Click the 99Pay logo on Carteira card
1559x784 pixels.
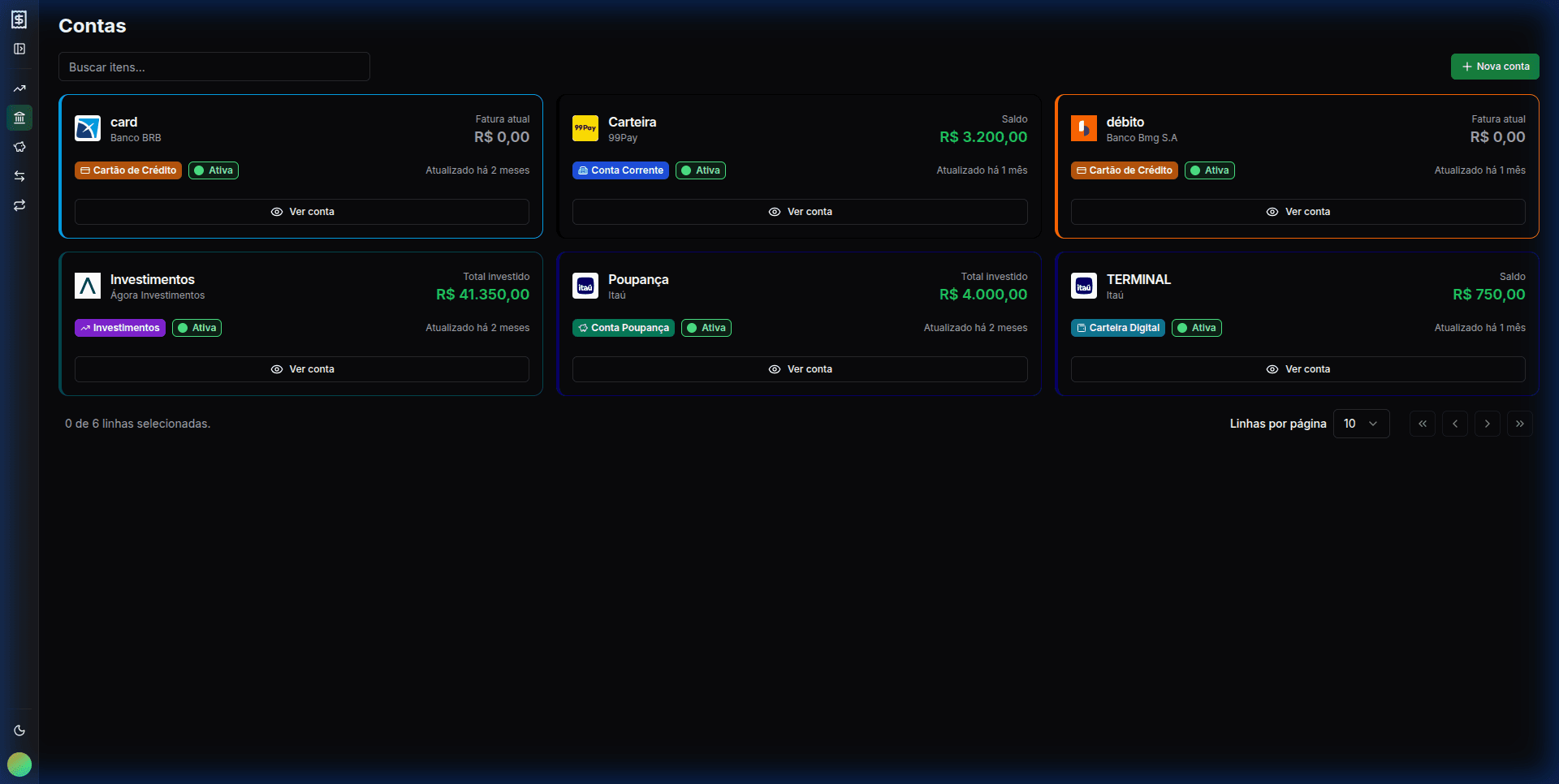tap(585, 128)
